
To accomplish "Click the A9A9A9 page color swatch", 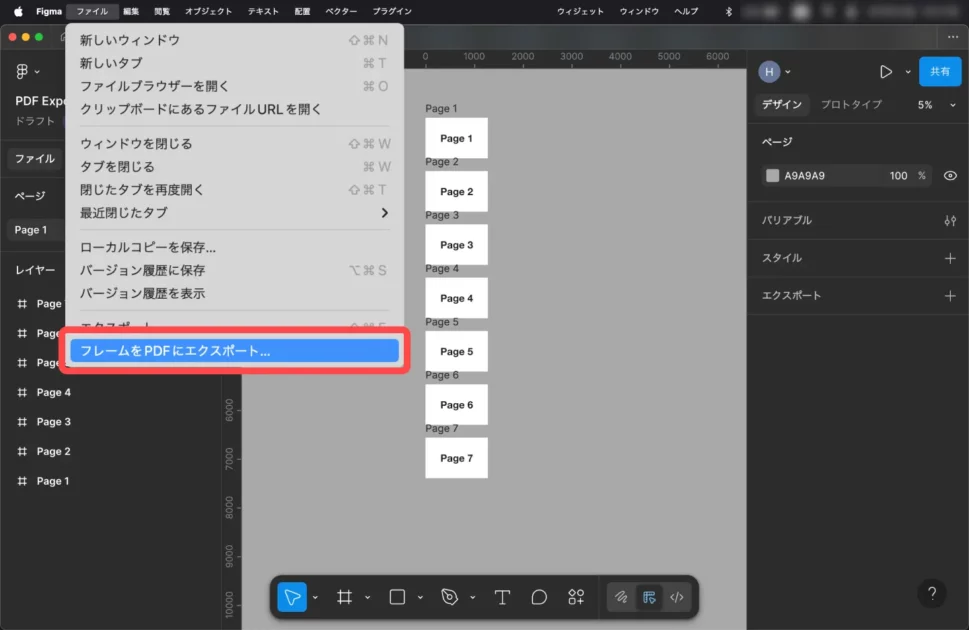I will point(772,176).
